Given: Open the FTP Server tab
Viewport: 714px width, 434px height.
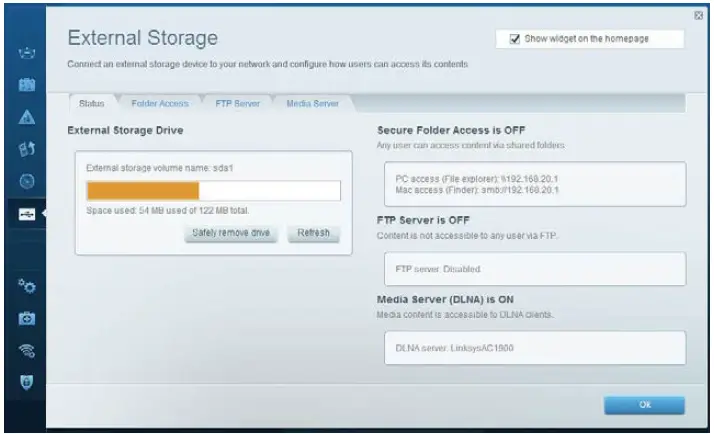Looking at the screenshot, I should (x=237, y=103).
